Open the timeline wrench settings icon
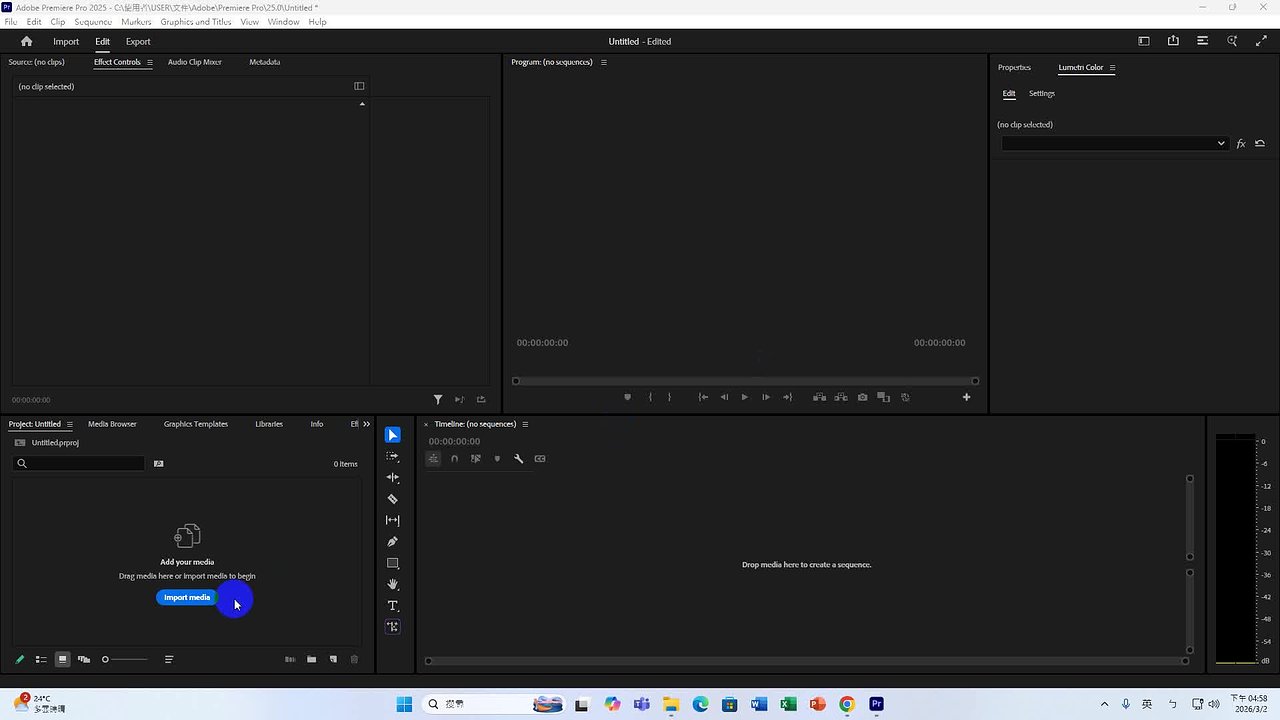This screenshot has width=1280, height=720. (519, 458)
